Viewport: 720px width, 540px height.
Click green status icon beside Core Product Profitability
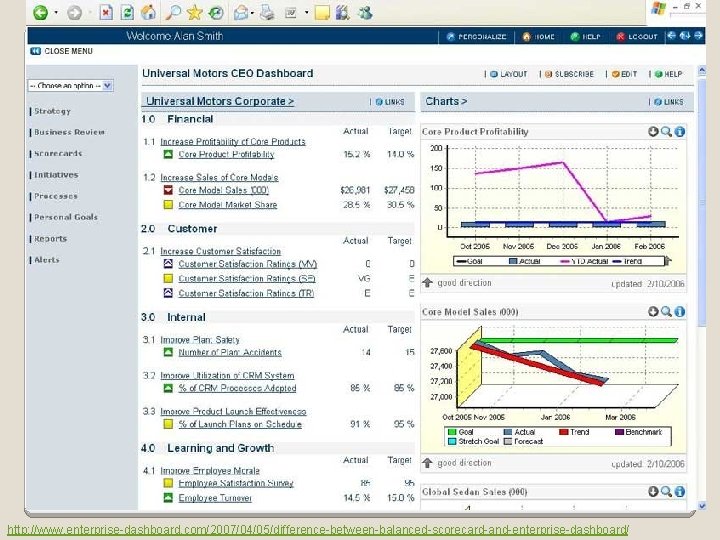point(168,154)
